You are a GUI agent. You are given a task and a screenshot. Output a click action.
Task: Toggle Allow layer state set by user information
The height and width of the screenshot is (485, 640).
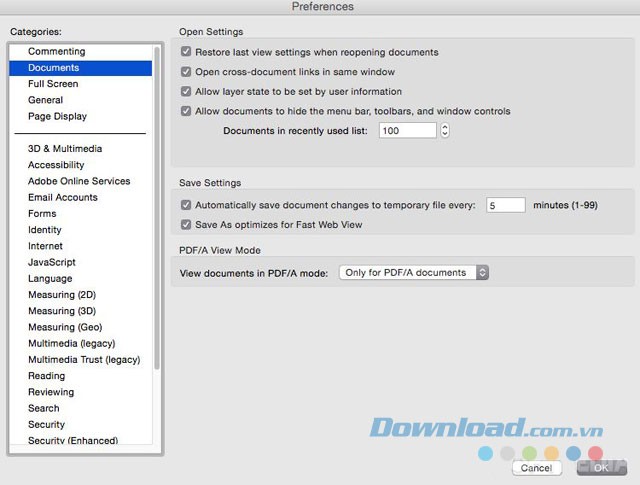pyautogui.click(x=186, y=91)
